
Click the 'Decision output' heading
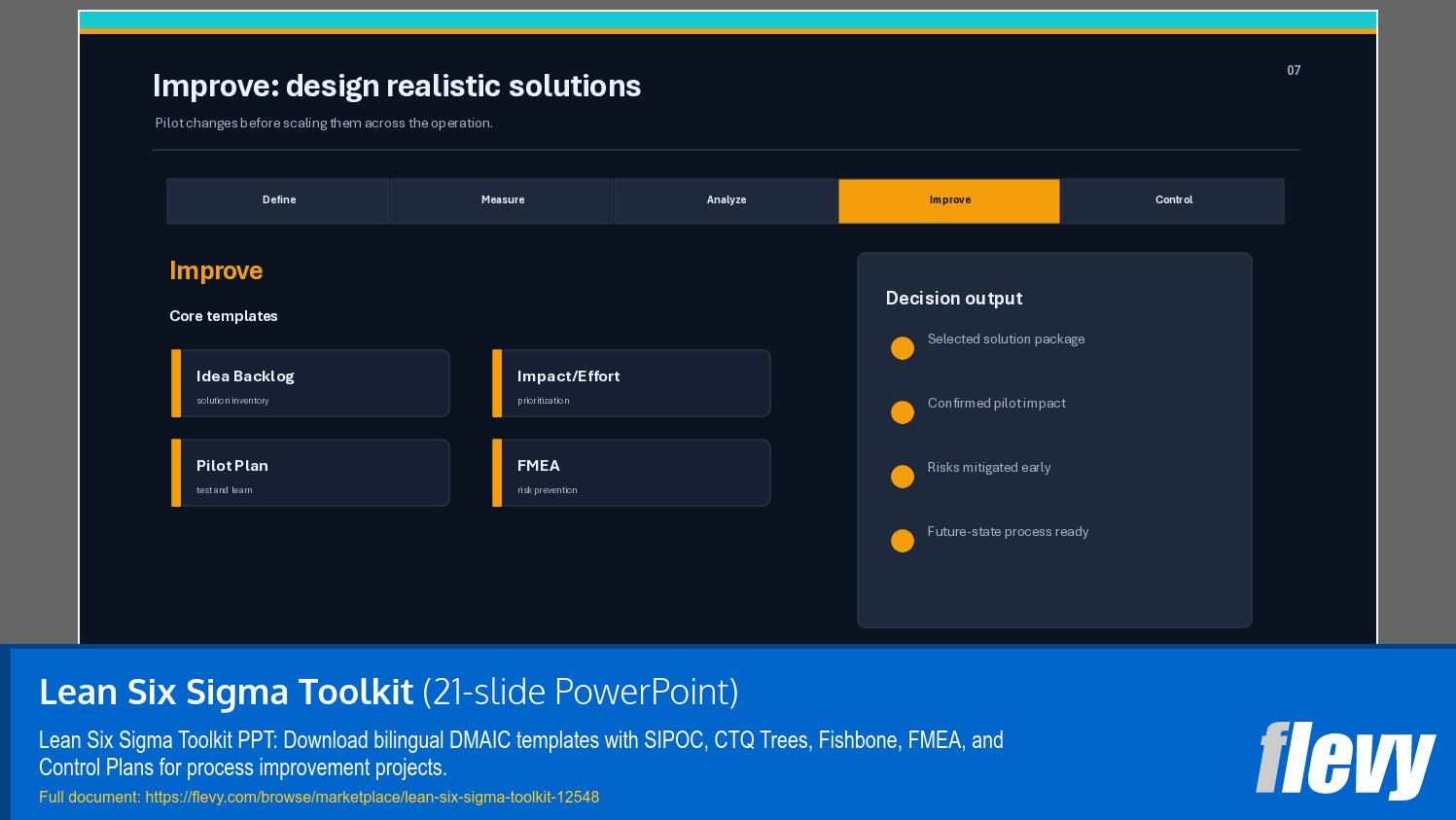[x=954, y=299]
